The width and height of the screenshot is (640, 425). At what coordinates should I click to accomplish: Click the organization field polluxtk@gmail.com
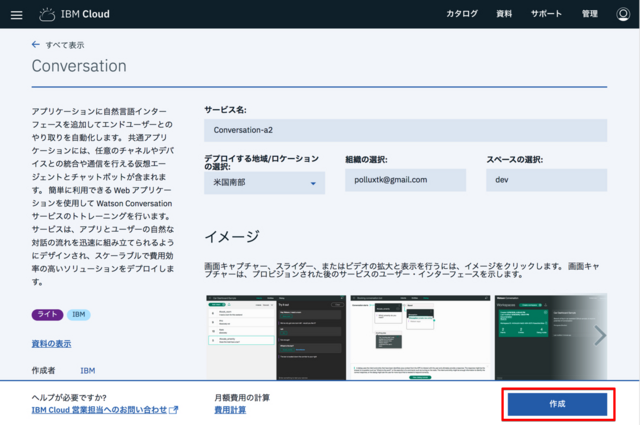(405, 180)
